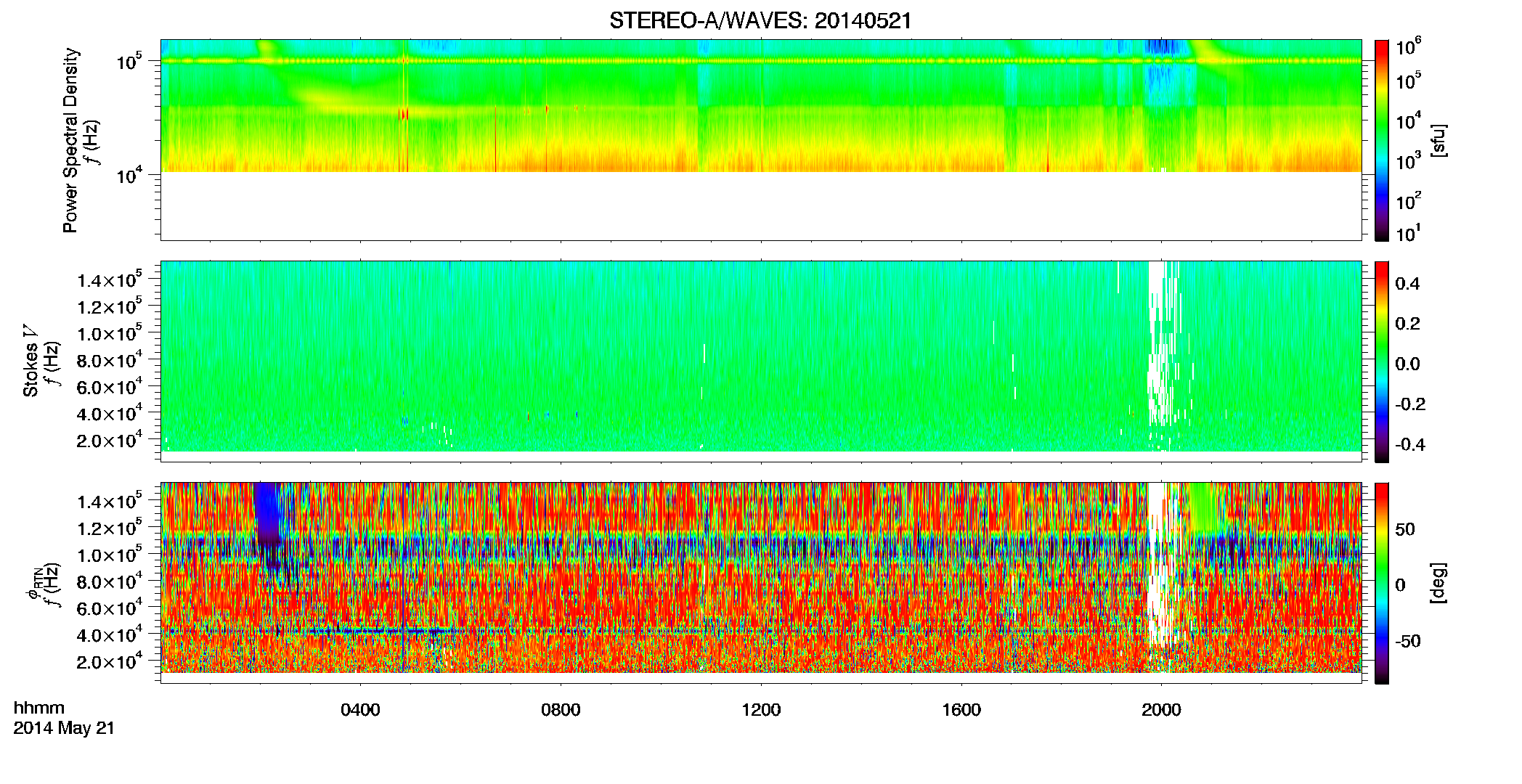Click the -50 label on degree color bar
This screenshot has width=1522, height=784.
1408,642
